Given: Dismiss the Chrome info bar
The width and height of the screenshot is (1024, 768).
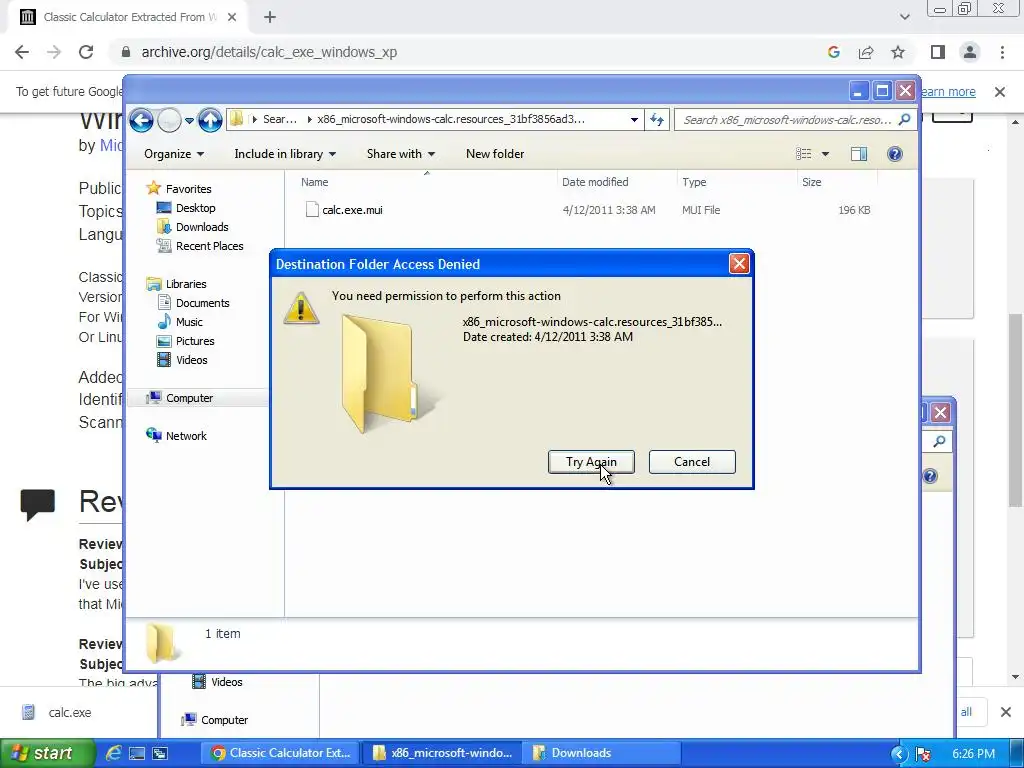Looking at the screenshot, I should click(x=1000, y=92).
